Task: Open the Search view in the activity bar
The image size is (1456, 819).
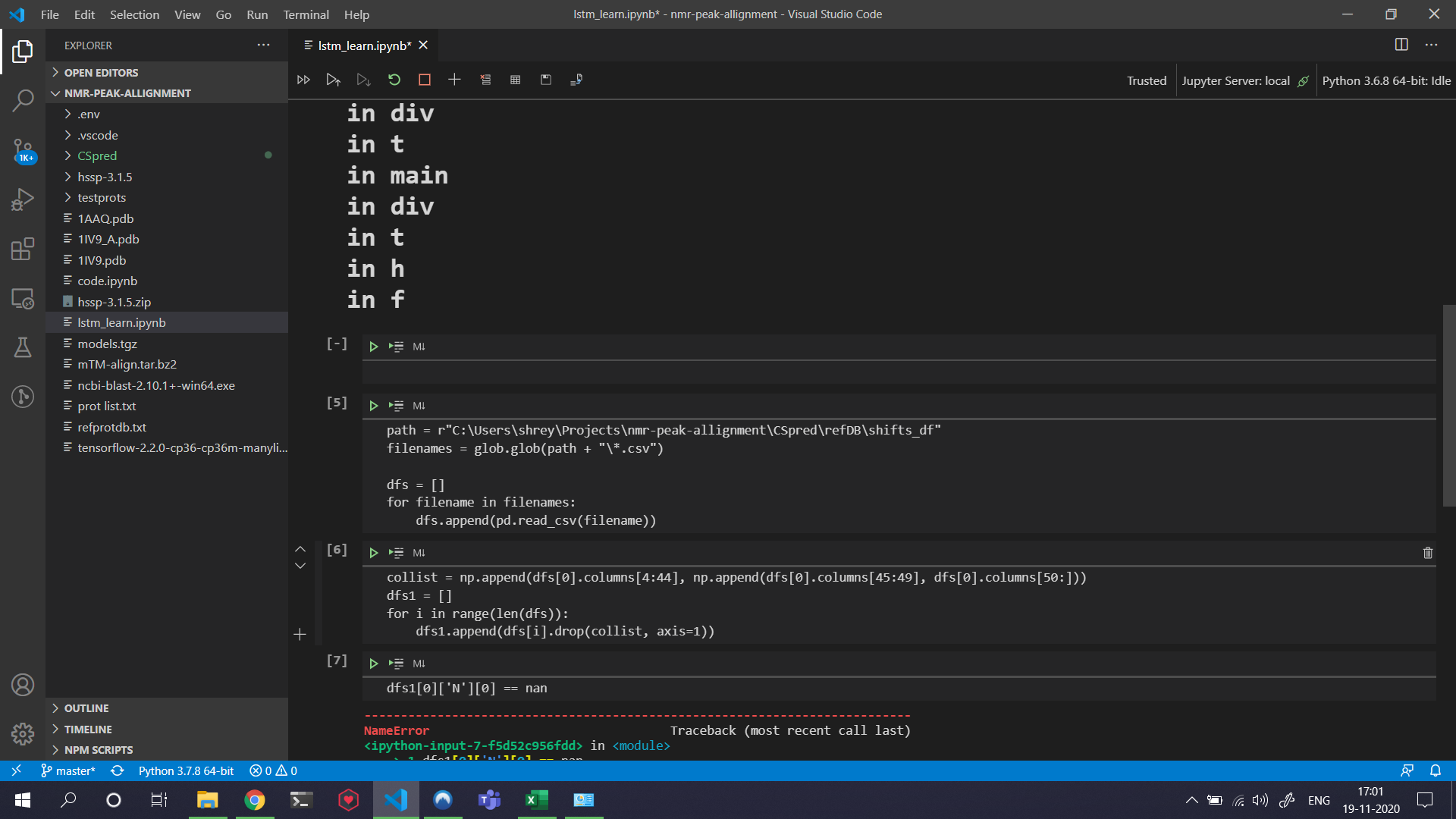Action: click(23, 100)
